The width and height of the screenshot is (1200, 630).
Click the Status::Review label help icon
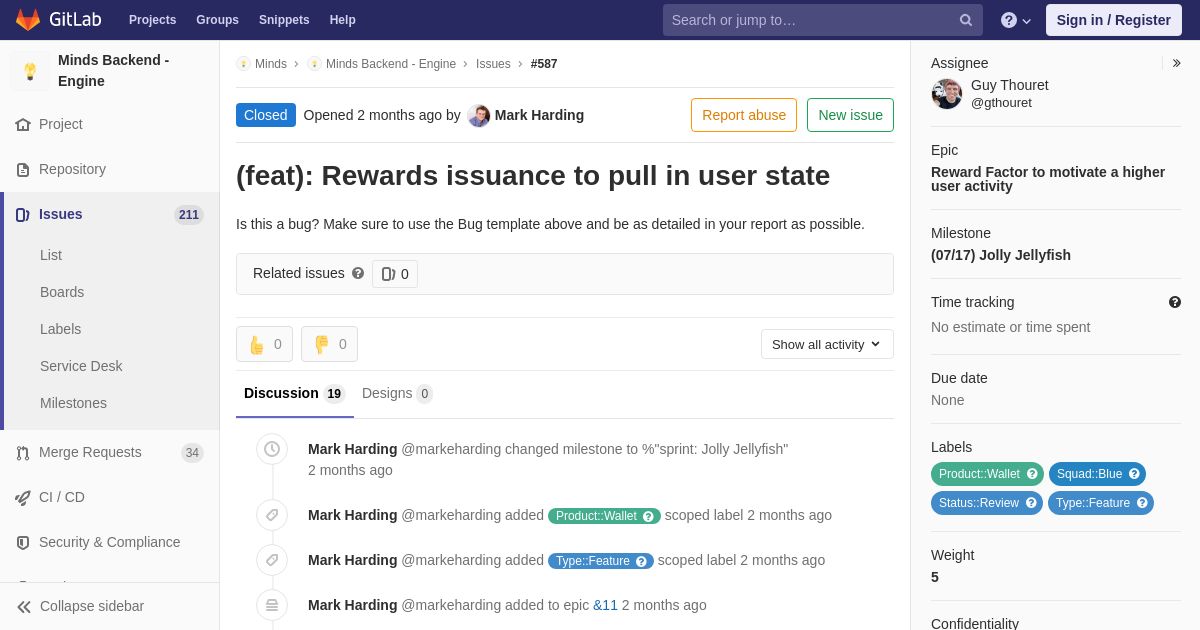(x=1031, y=503)
